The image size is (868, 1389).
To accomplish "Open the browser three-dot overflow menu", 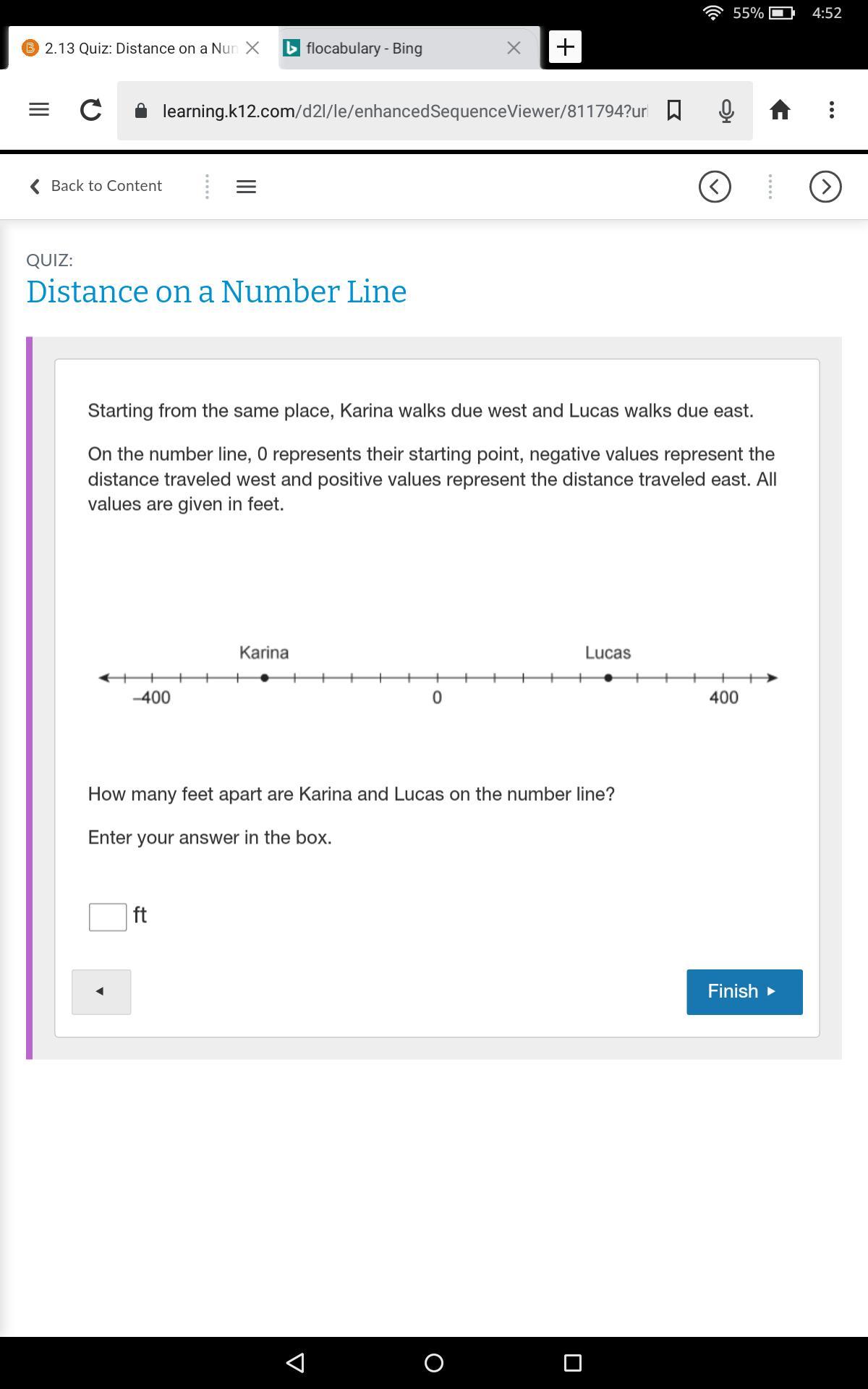I will click(832, 110).
